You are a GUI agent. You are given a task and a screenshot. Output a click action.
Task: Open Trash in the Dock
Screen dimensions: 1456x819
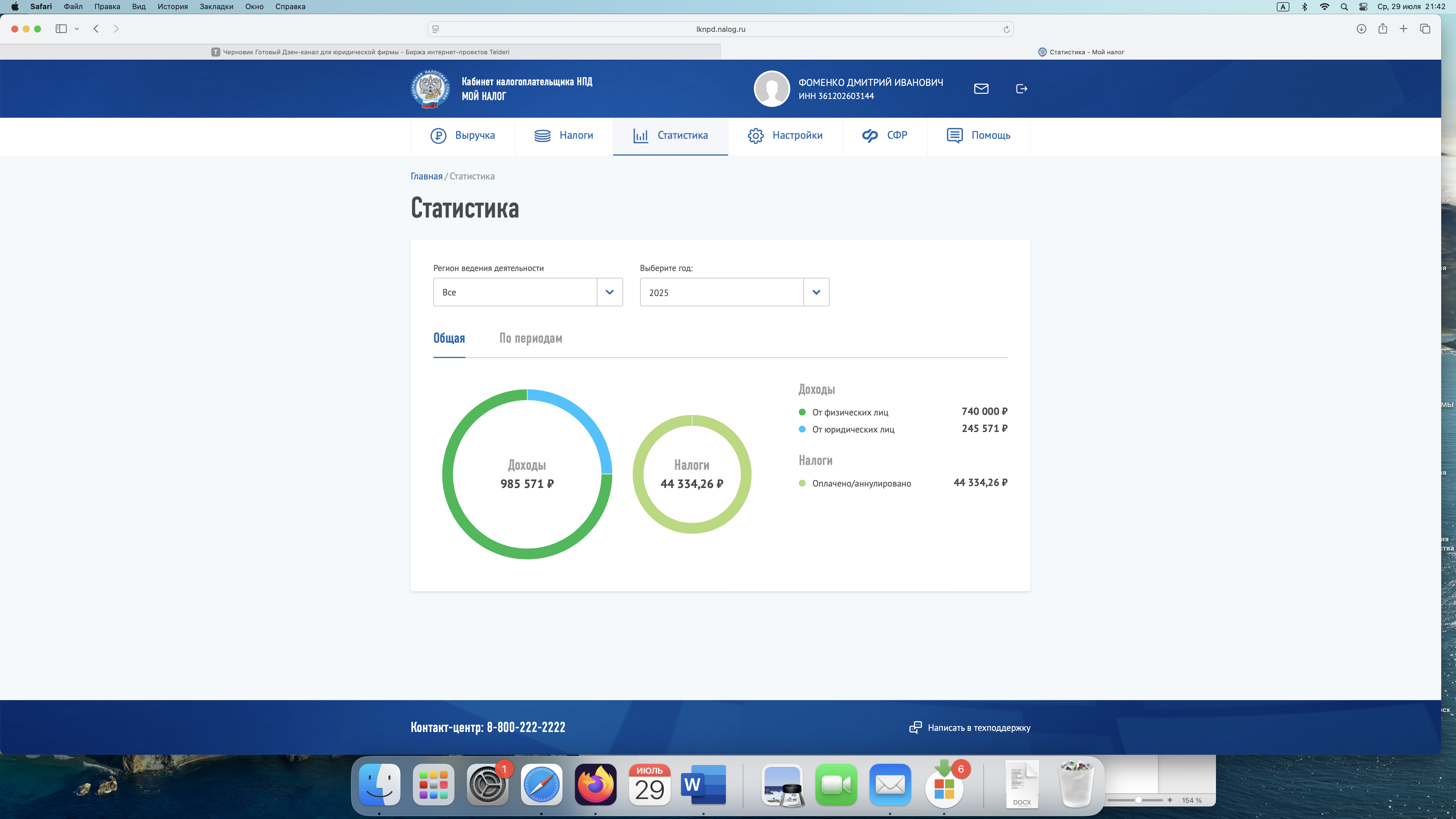pos(1076,785)
